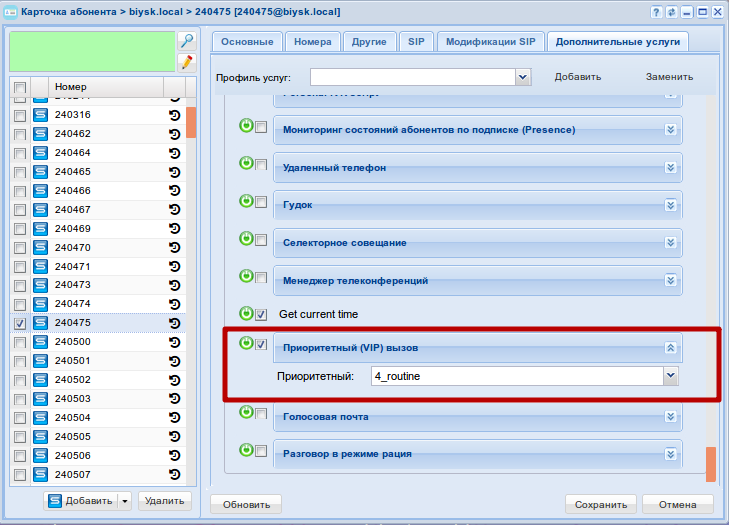Select the number 240474 row
Screen dimensions: 729x525
click(x=98, y=304)
